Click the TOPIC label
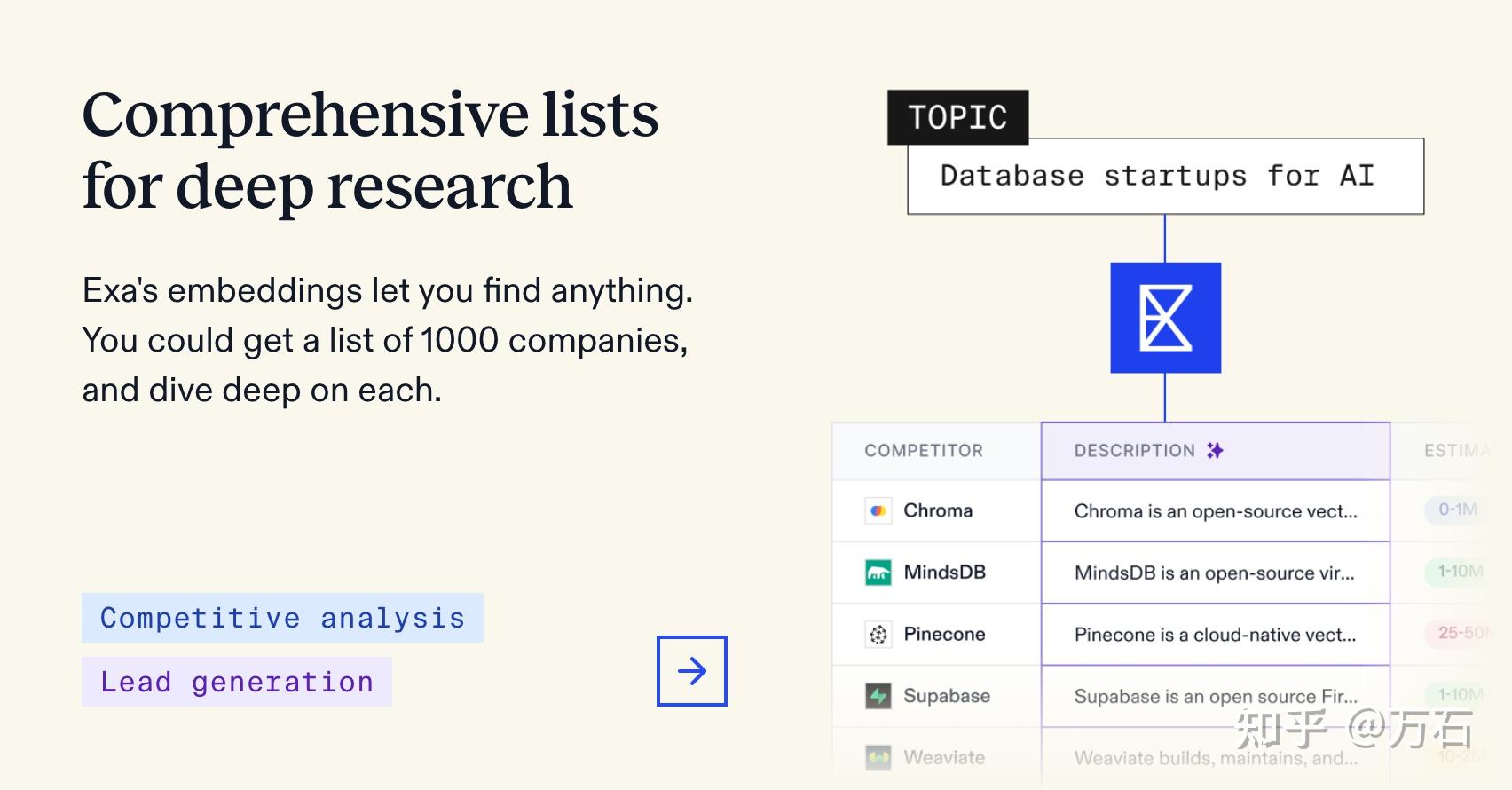The image size is (1512, 790). pos(957,116)
